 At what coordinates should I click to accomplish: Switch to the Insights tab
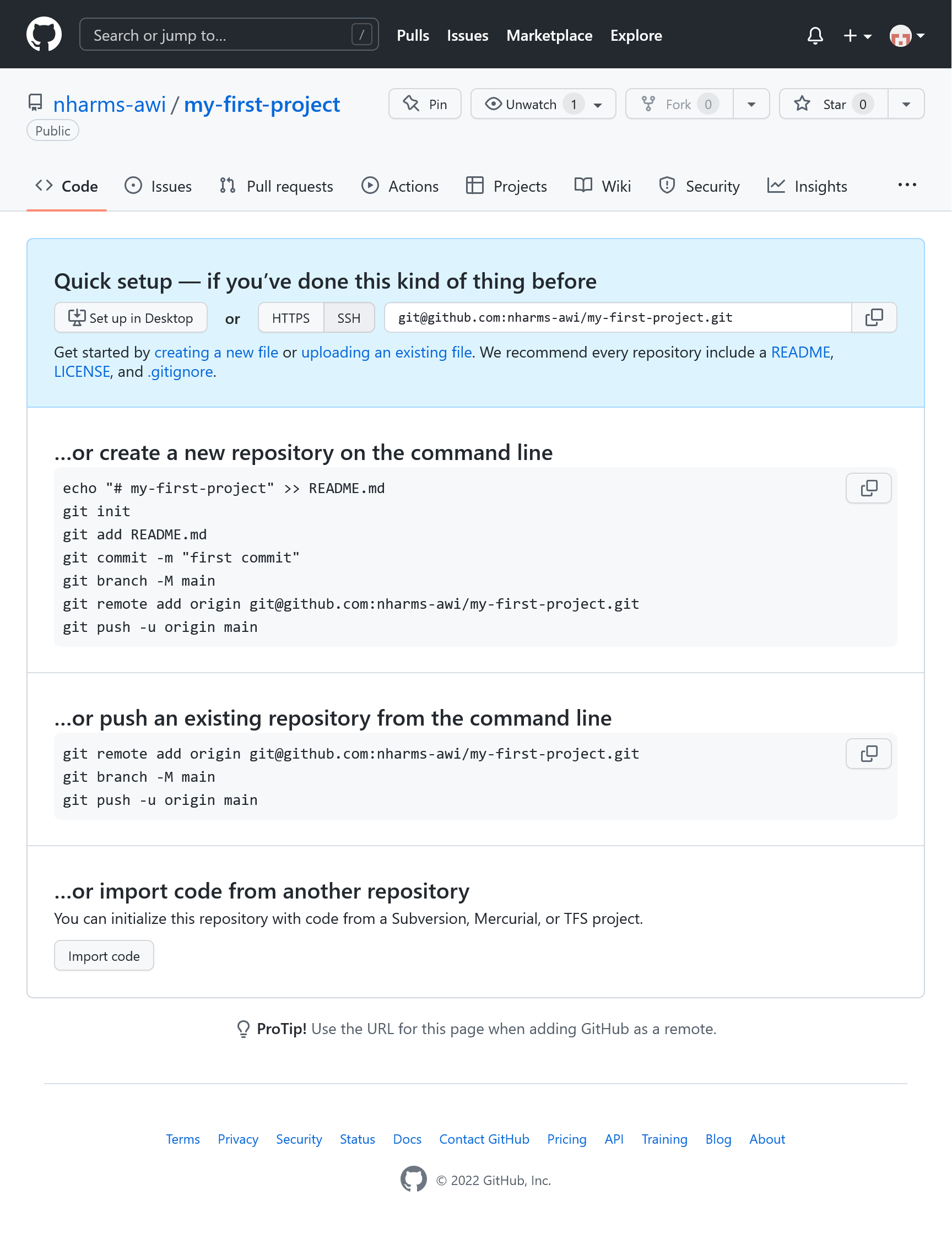[807, 186]
